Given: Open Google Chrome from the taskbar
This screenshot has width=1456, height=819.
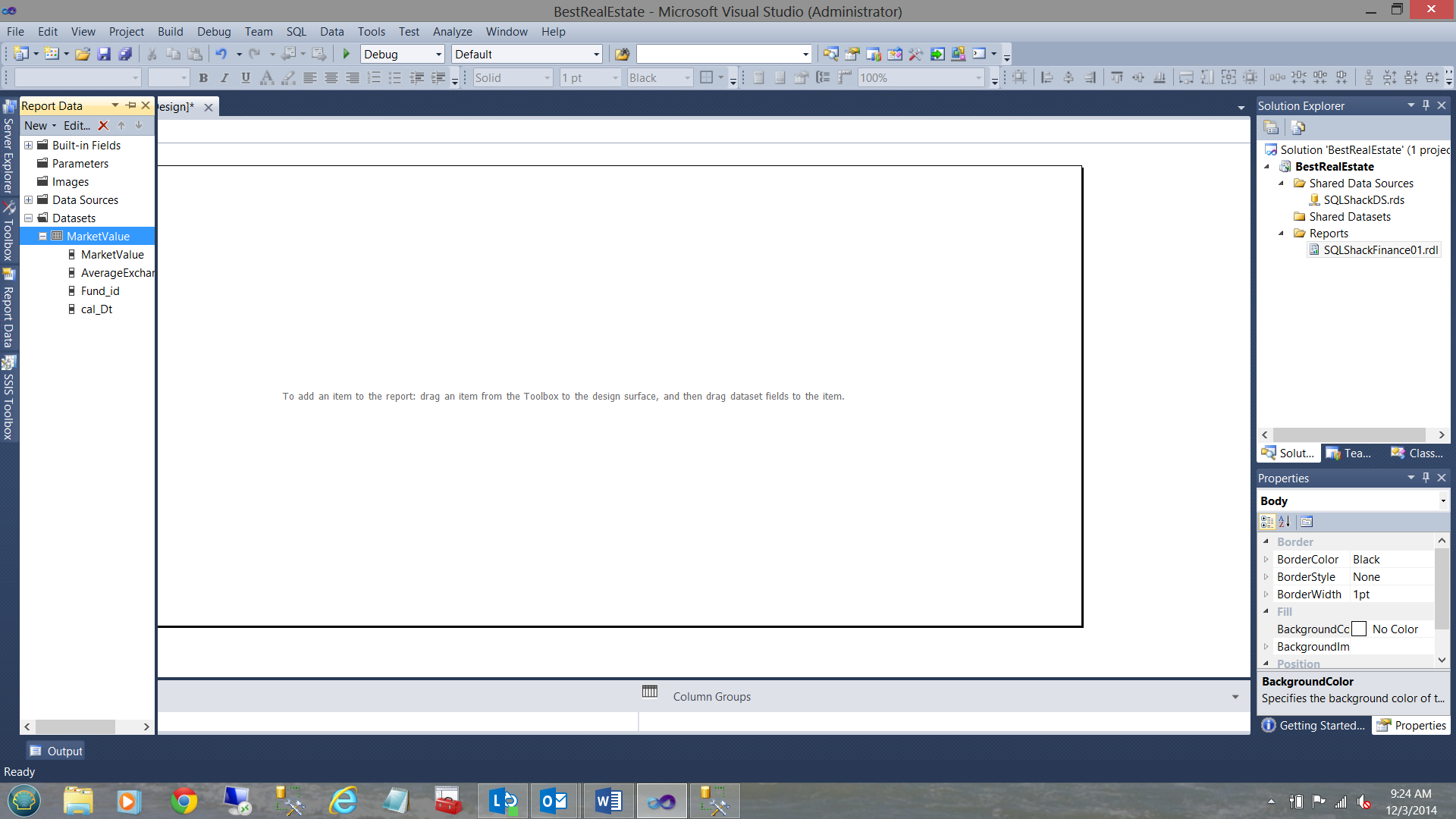Looking at the screenshot, I should coord(184,801).
